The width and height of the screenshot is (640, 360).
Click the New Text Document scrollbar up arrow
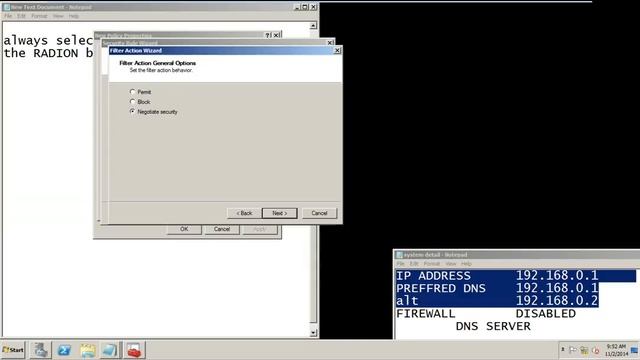click(x=313, y=26)
